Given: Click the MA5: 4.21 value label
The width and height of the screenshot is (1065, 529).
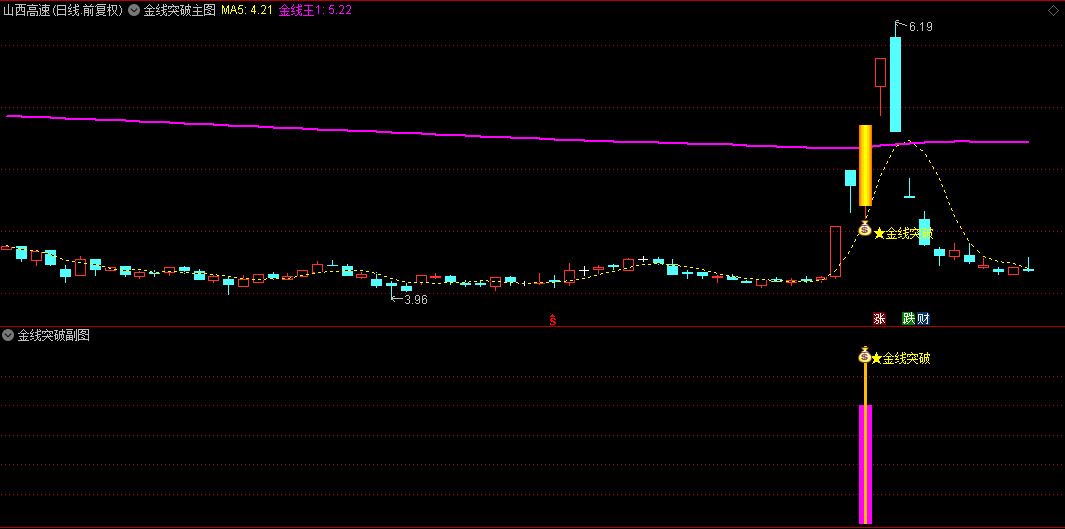Looking at the screenshot, I should coord(247,10).
